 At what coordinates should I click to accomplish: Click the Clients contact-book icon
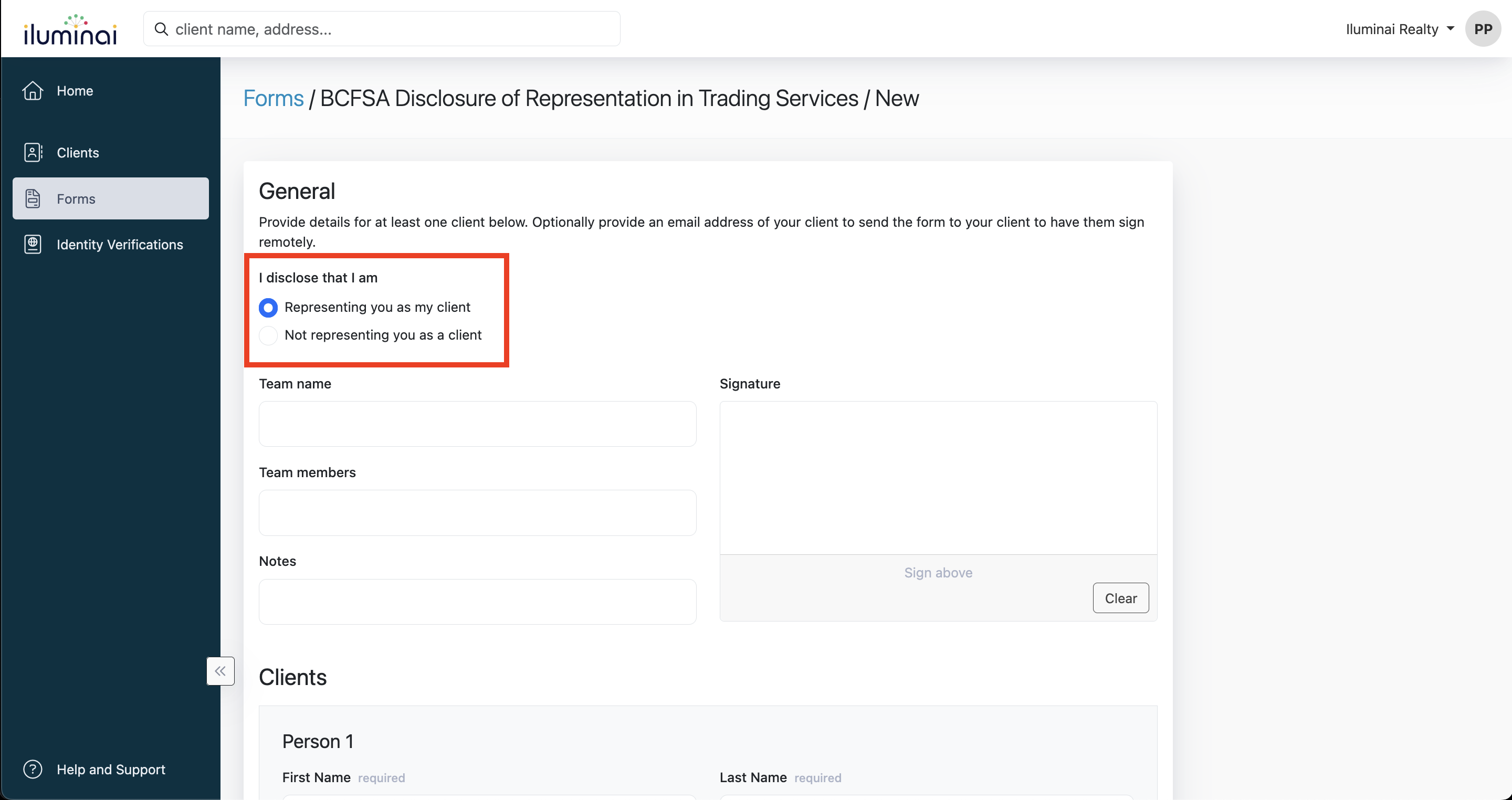point(33,153)
